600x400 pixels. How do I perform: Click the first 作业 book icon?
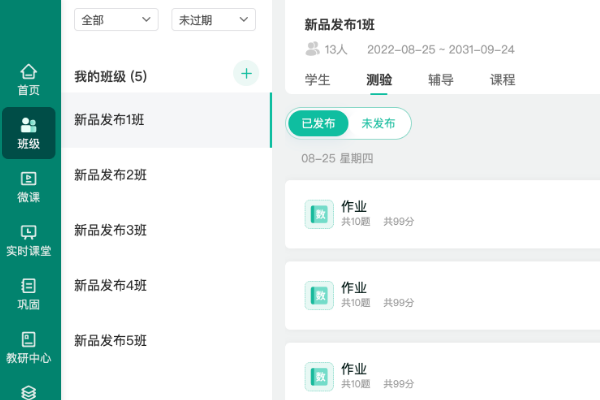pyautogui.click(x=319, y=214)
